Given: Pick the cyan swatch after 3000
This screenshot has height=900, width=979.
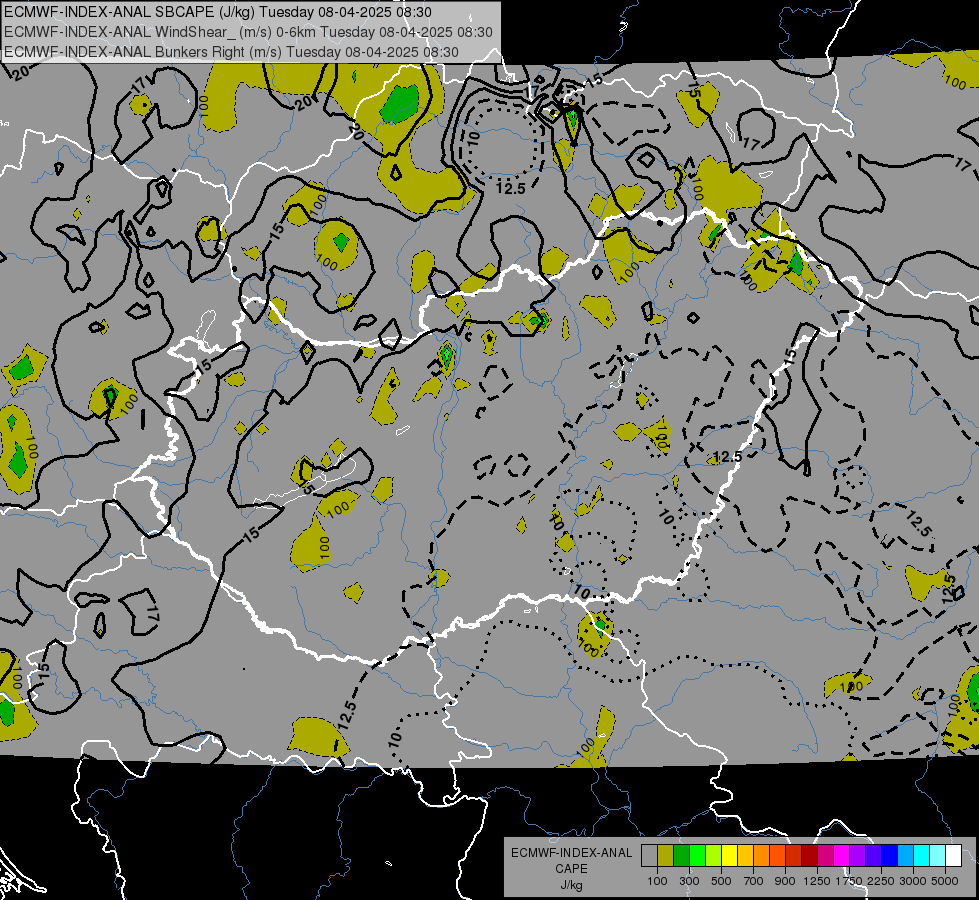Looking at the screenshot, I should pyautogui.click(x=922, y=855).
